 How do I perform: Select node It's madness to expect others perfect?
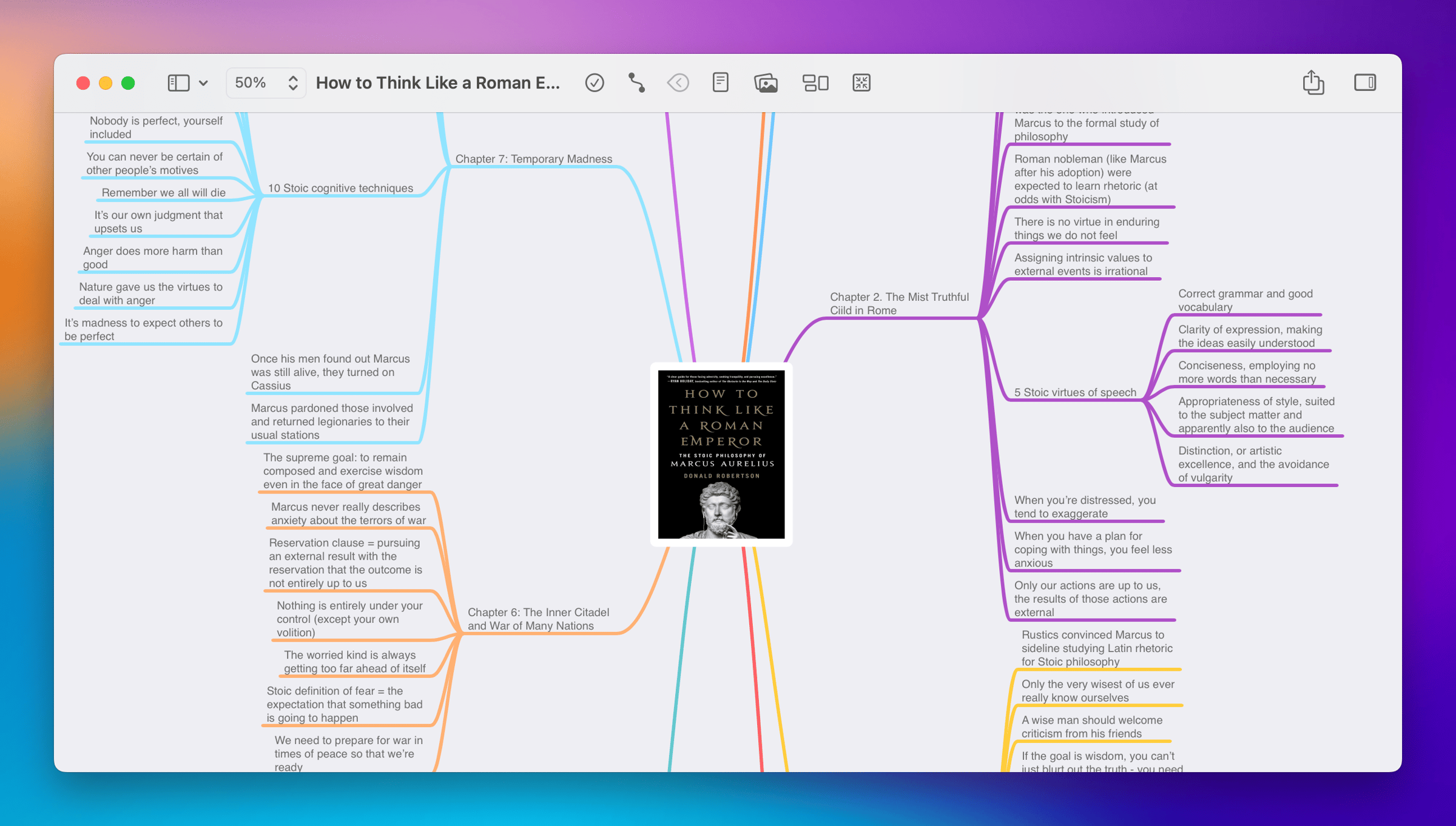[143, 329]
